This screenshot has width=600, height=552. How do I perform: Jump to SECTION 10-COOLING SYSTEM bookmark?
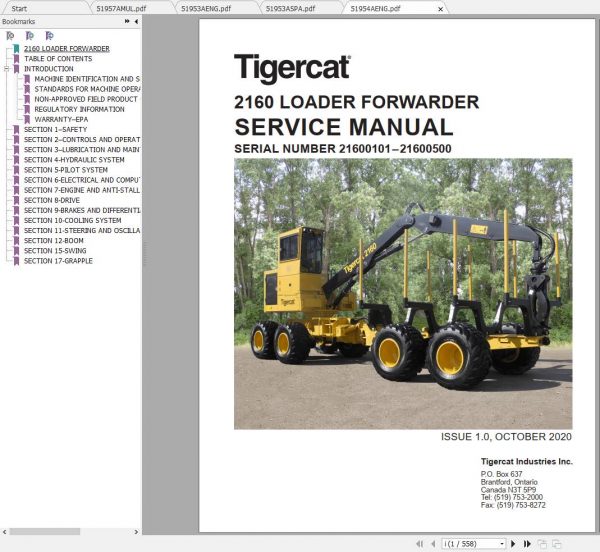[x=73, y=221]
